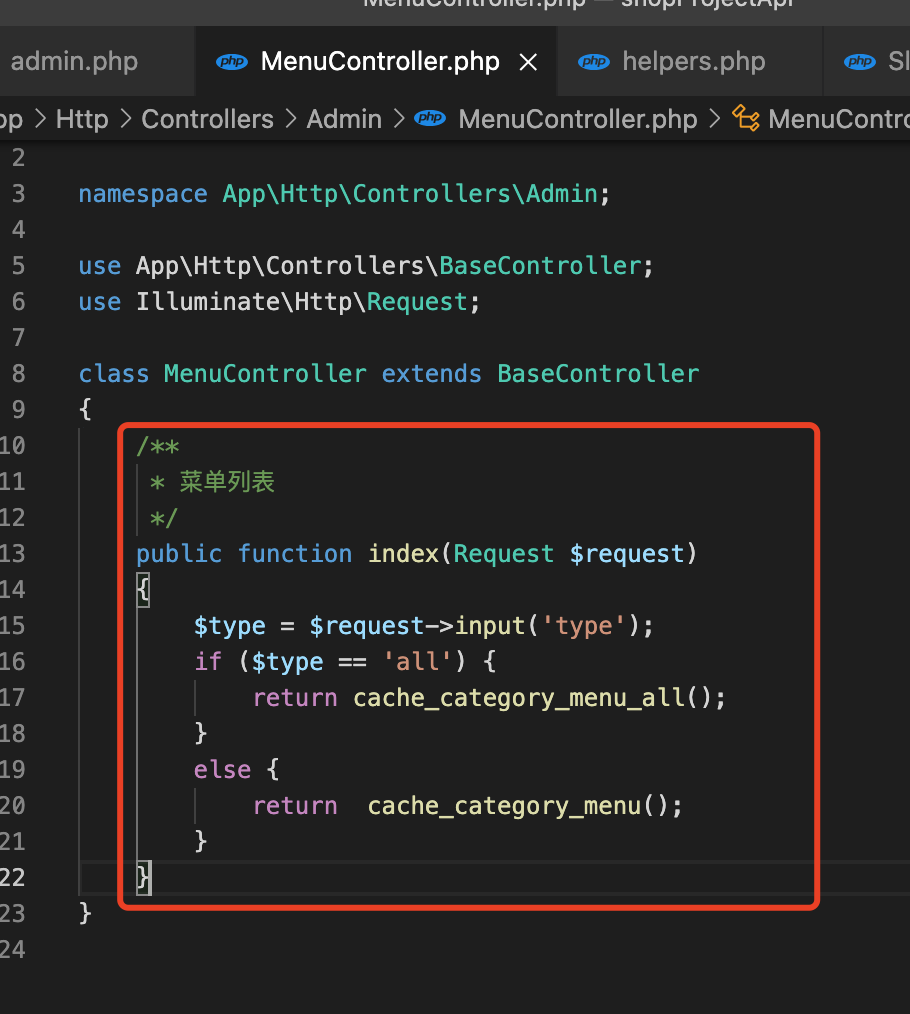
Task: Click the $request parameter on line 13
Action: (x=627, y=554)
